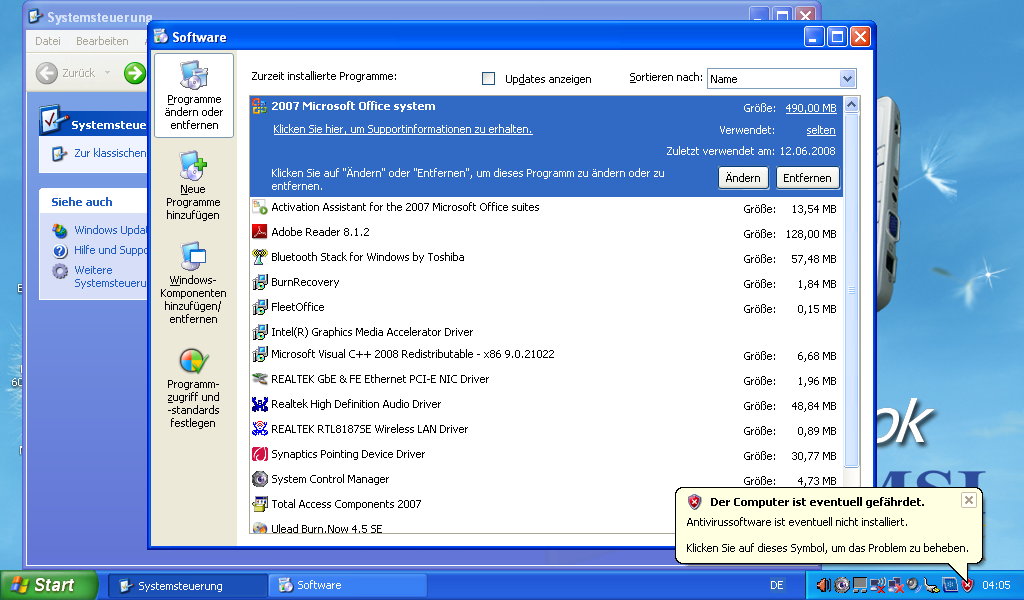Click the REALTEK RTL8187SE Wireless LAN icon

click(x=260, y=429)
